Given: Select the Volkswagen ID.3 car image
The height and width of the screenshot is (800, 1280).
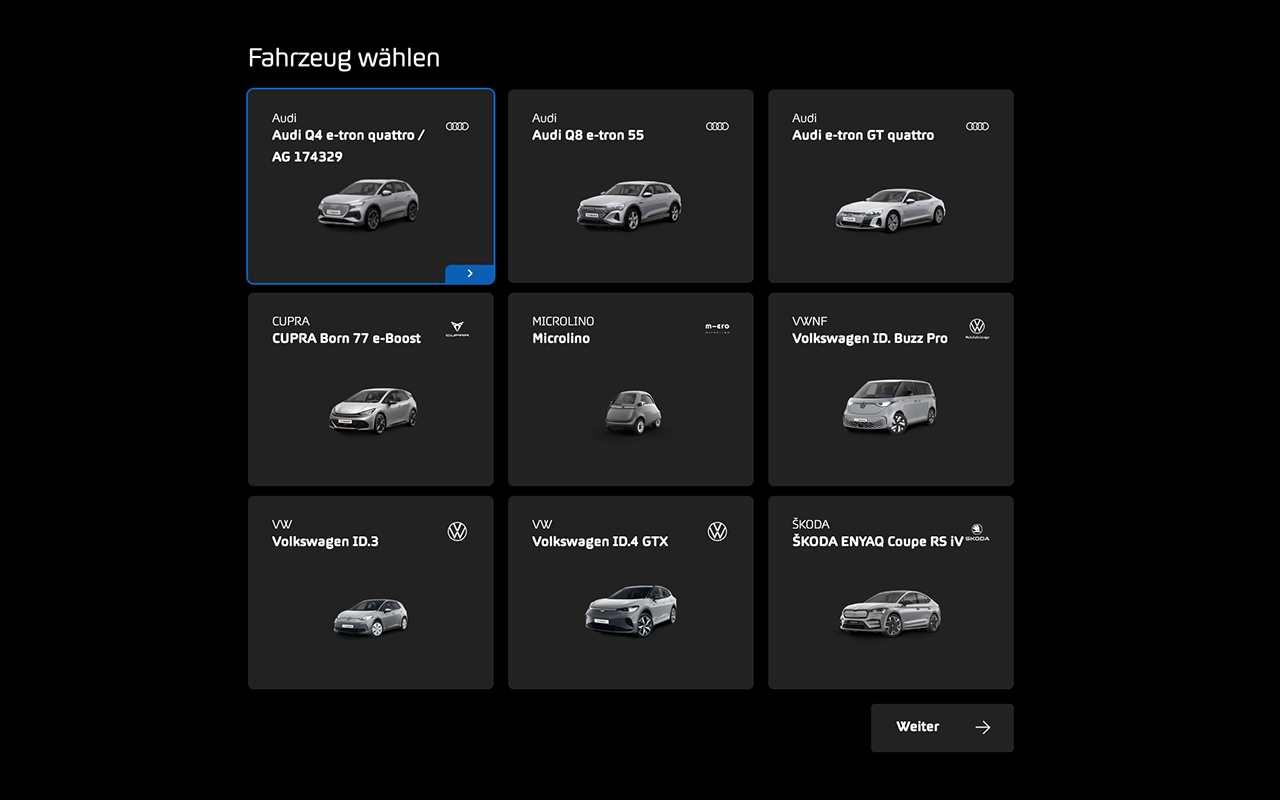Looking at the screenshot, I should 371,617.
